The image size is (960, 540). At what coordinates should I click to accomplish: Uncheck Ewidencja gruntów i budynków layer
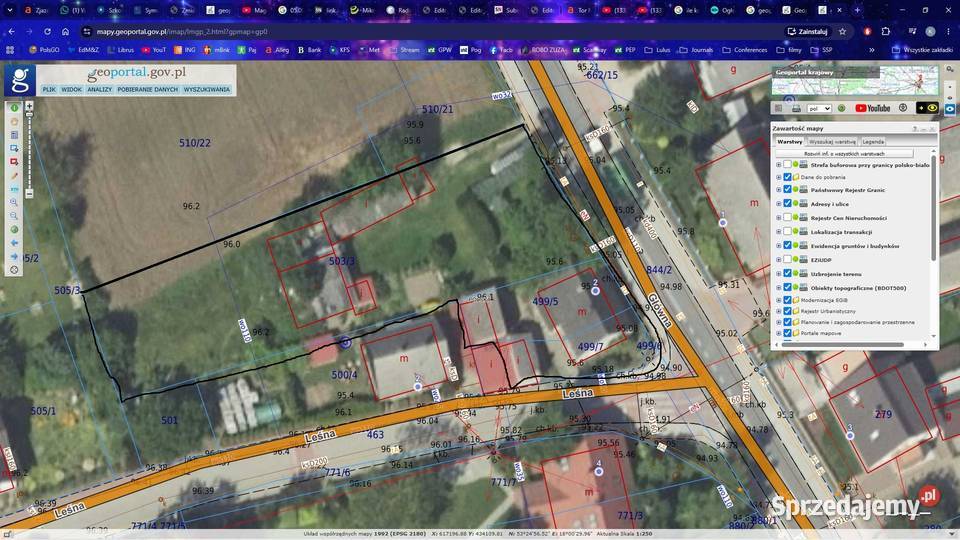[x=787, y=246]
